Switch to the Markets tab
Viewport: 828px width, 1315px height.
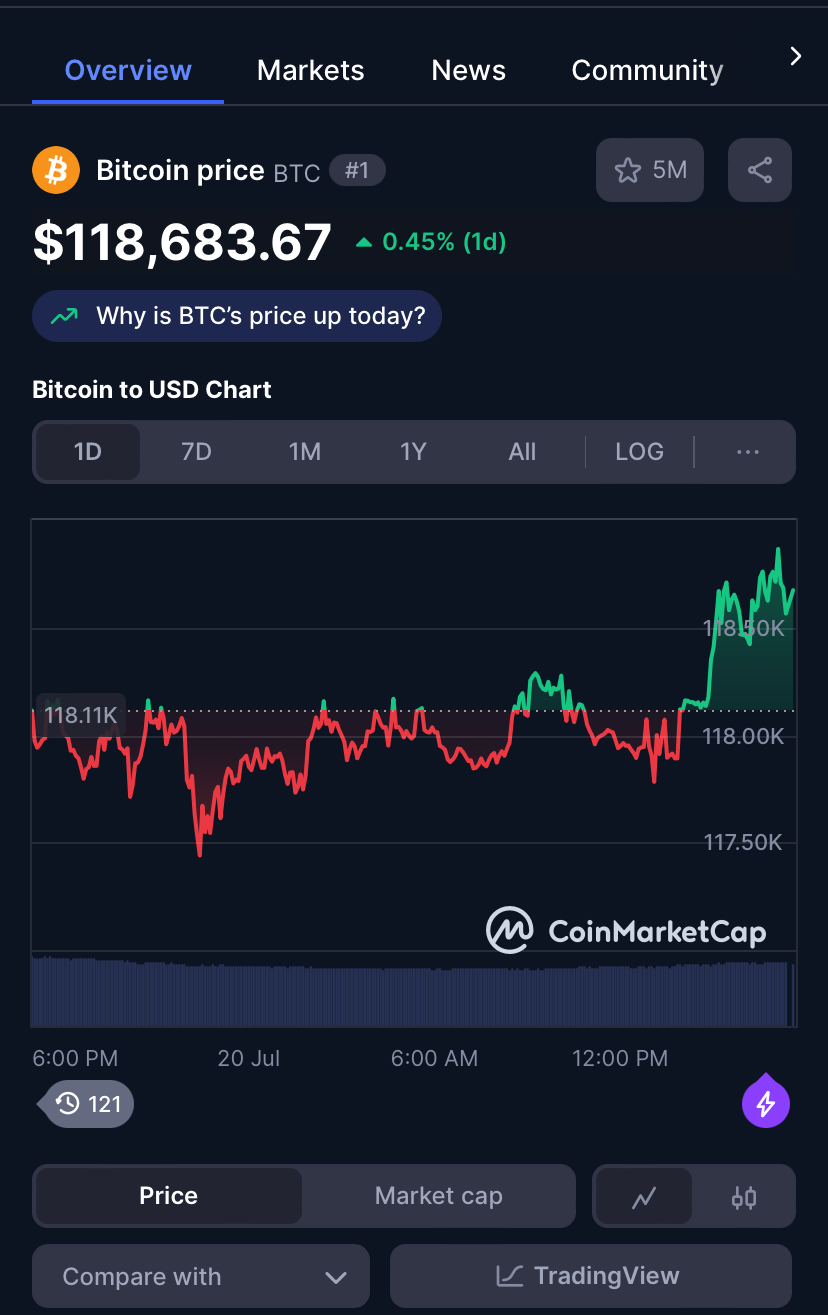tap(311, 70)
